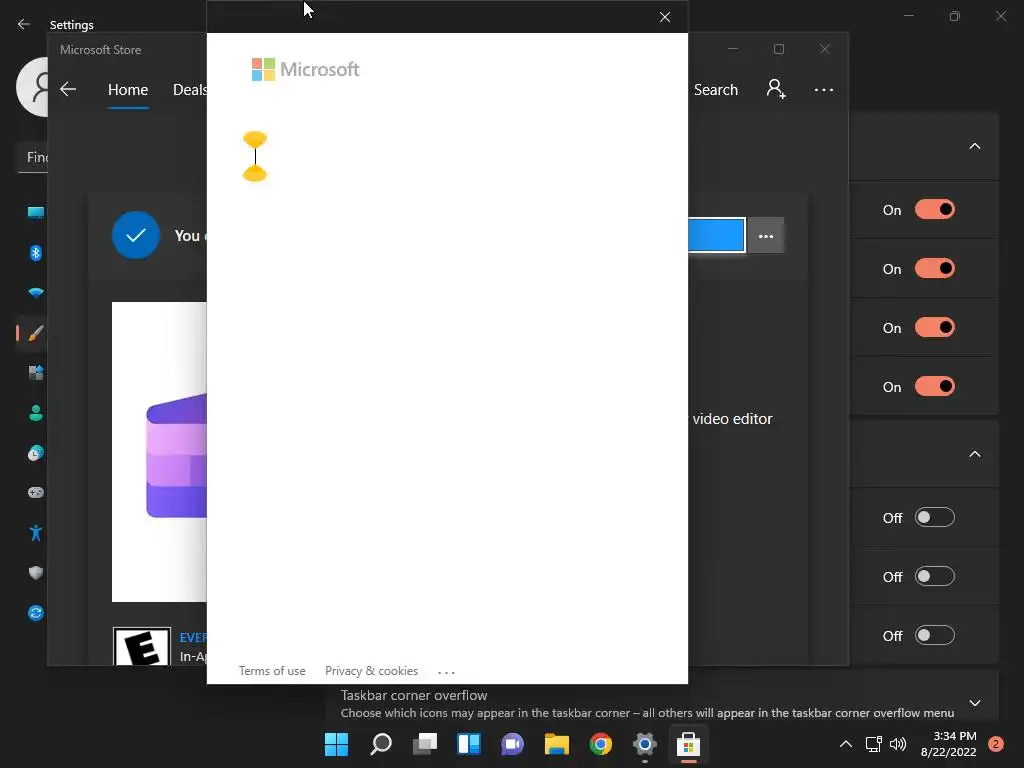Turn on the first Off toggle
The width and height of the screenshot is (1024, 768).
(935, 517)
